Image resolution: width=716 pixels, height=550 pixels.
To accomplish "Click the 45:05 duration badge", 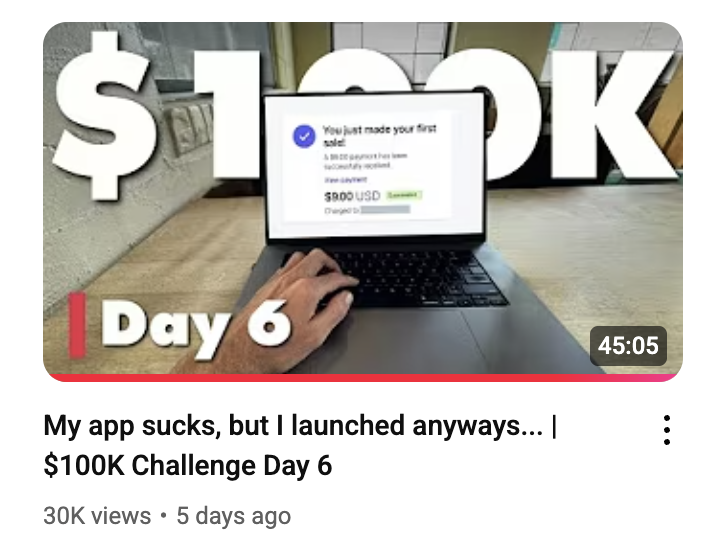I will tap(628, 345).
